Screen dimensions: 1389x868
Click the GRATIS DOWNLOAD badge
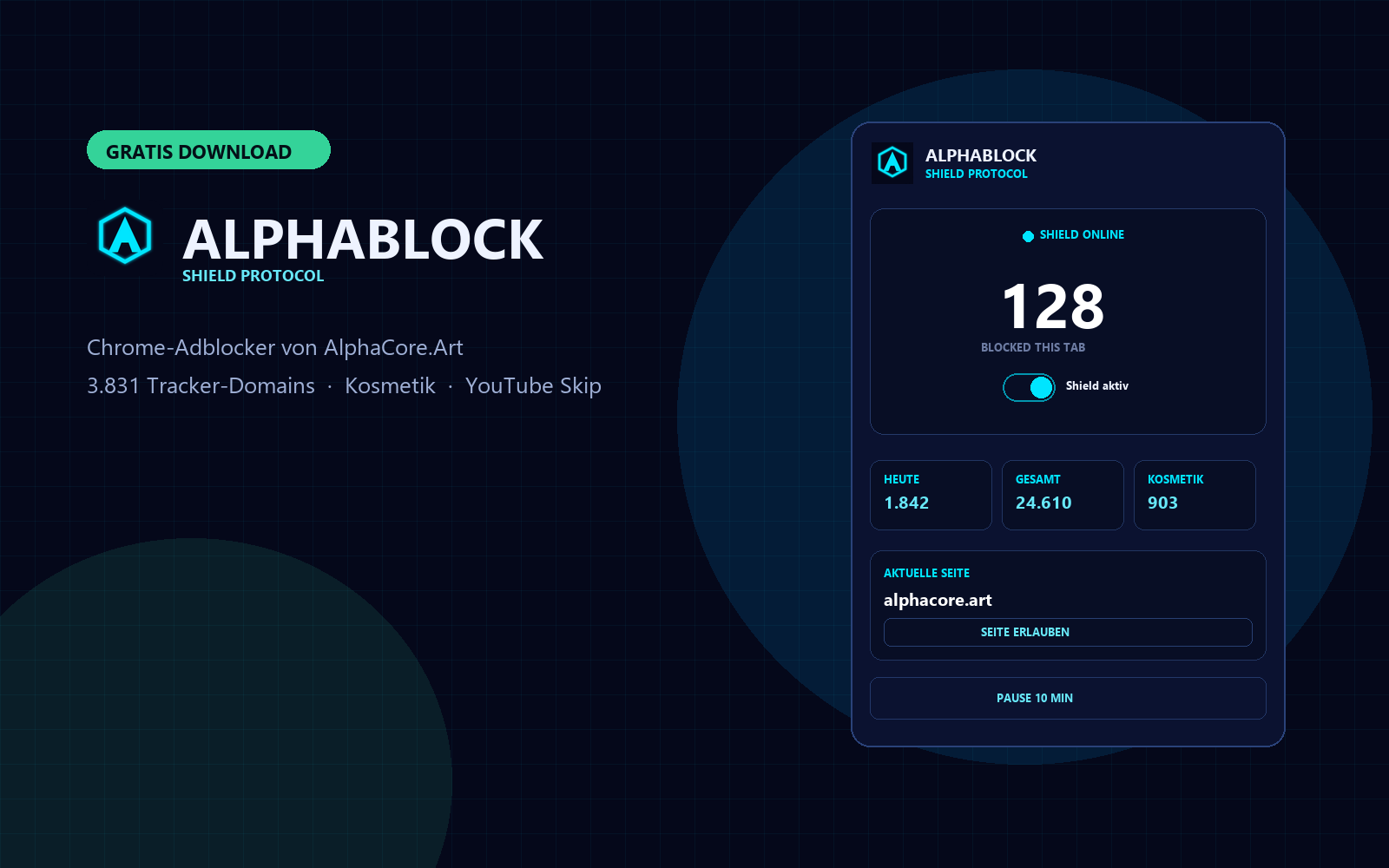click(x=208, y=150)
